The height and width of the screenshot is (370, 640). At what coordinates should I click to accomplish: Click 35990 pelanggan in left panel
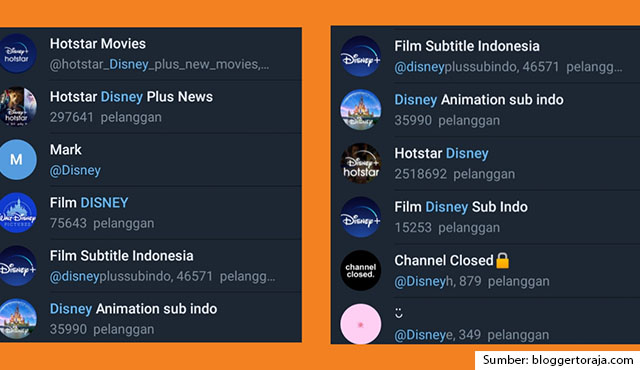click(102, 330)
